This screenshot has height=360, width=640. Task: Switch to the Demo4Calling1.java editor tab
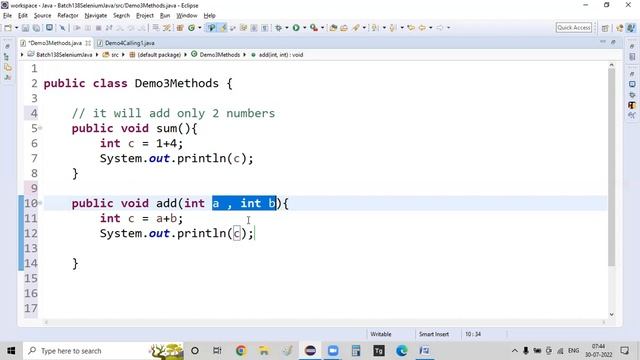click(x=126, y=43)
